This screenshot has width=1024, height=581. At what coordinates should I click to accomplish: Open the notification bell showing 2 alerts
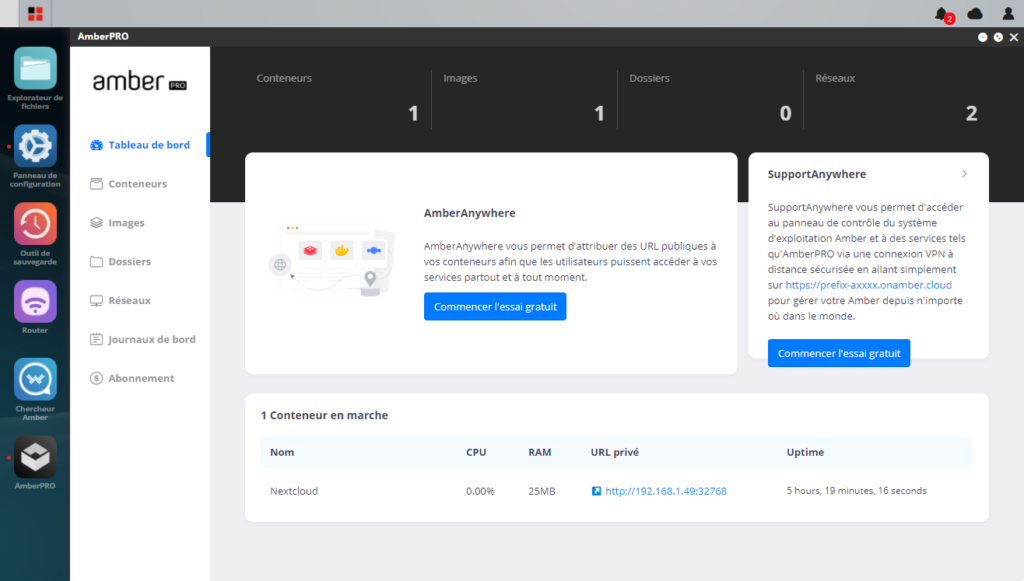tap(938, 13)
